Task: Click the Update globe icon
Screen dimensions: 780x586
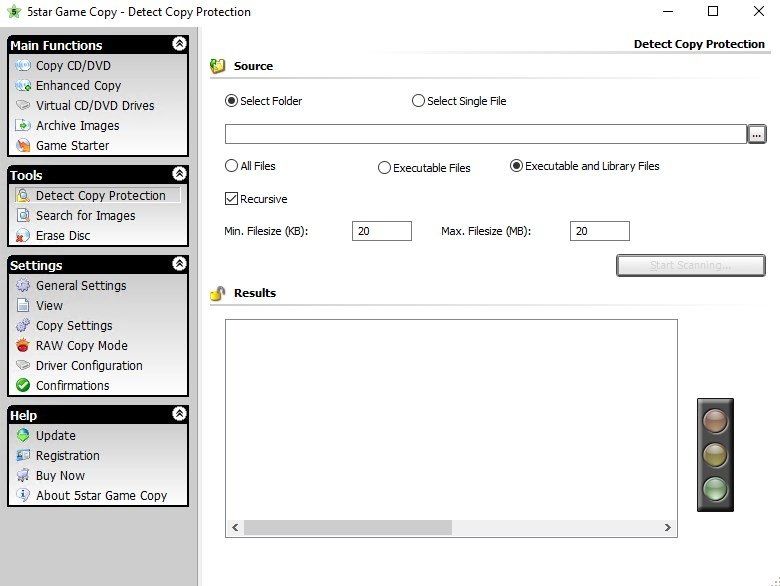Action: pos(23,436)
